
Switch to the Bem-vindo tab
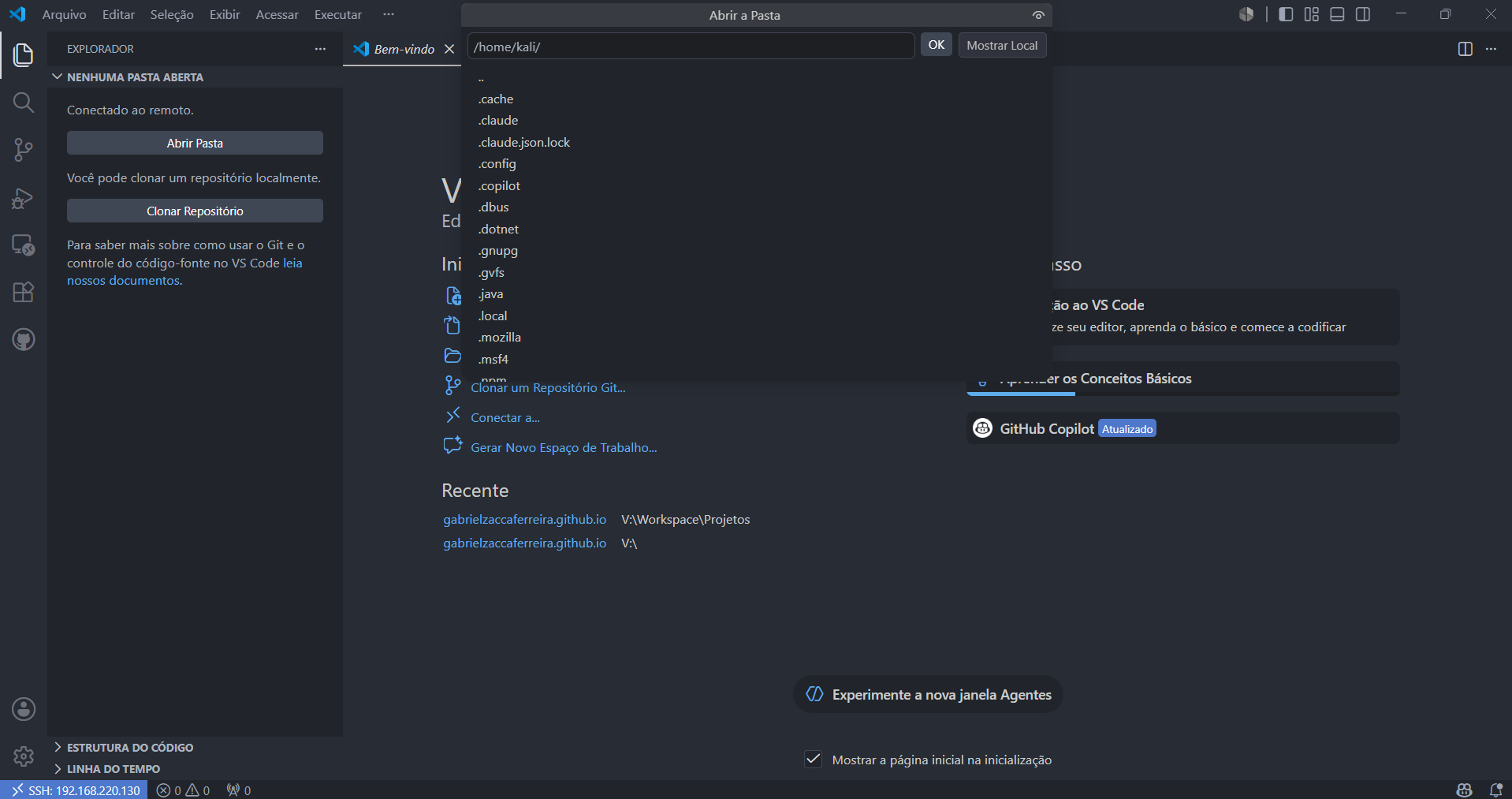[x=403, y=49]
